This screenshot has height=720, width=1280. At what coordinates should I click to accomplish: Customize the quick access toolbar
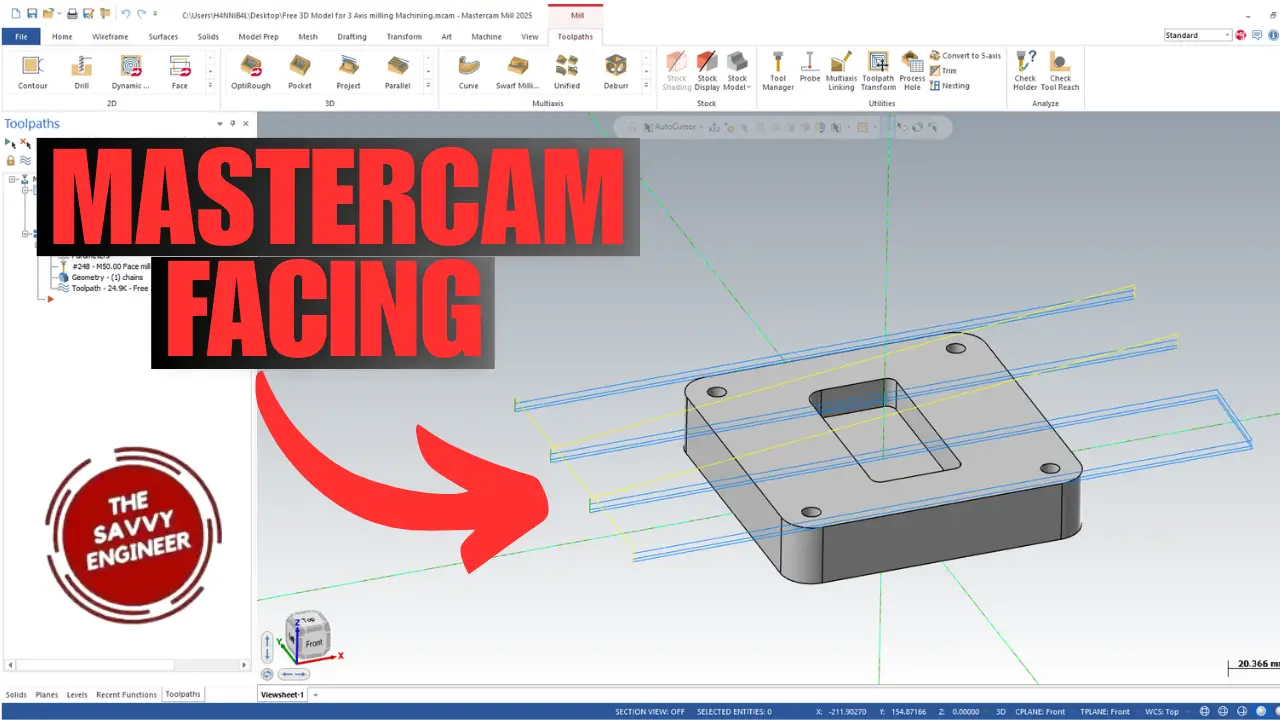click(x=155, y=14)
